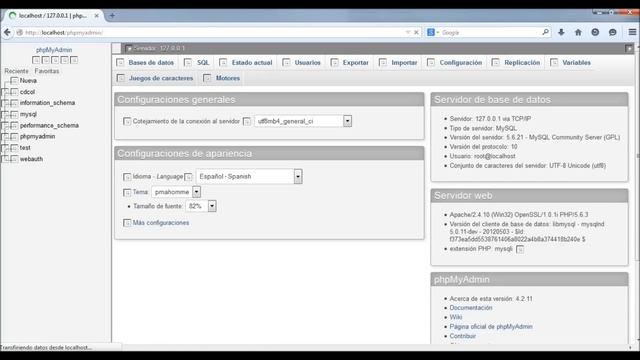Screen dimensions: 640x360
Task: Open a new browser tab with plus
Action: click(x=112, y=16)
